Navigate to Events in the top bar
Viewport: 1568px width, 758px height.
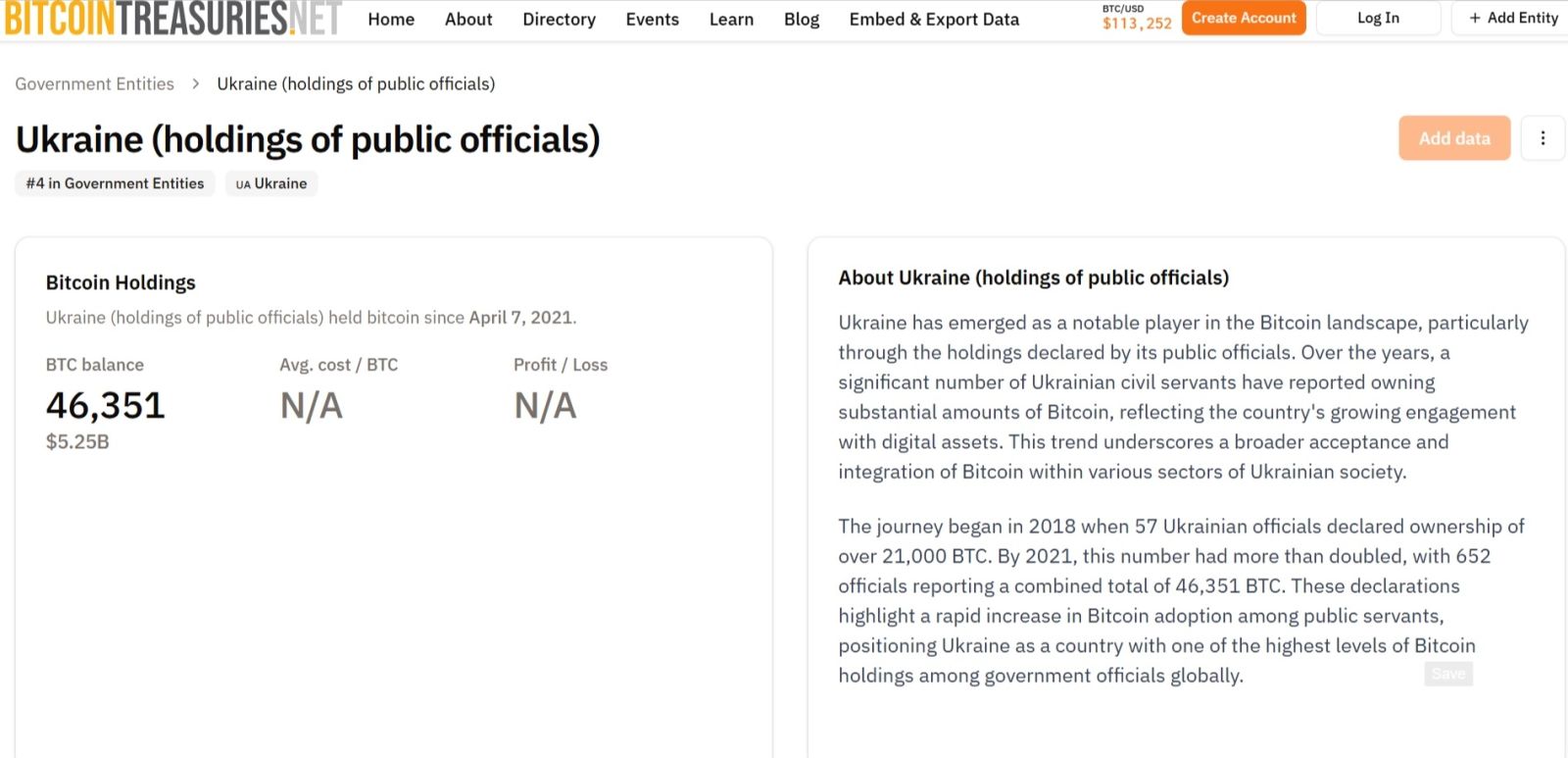[652, 20]
